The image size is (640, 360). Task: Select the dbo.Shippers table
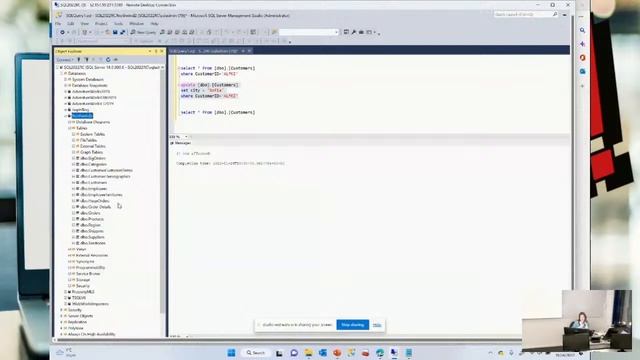92,231
